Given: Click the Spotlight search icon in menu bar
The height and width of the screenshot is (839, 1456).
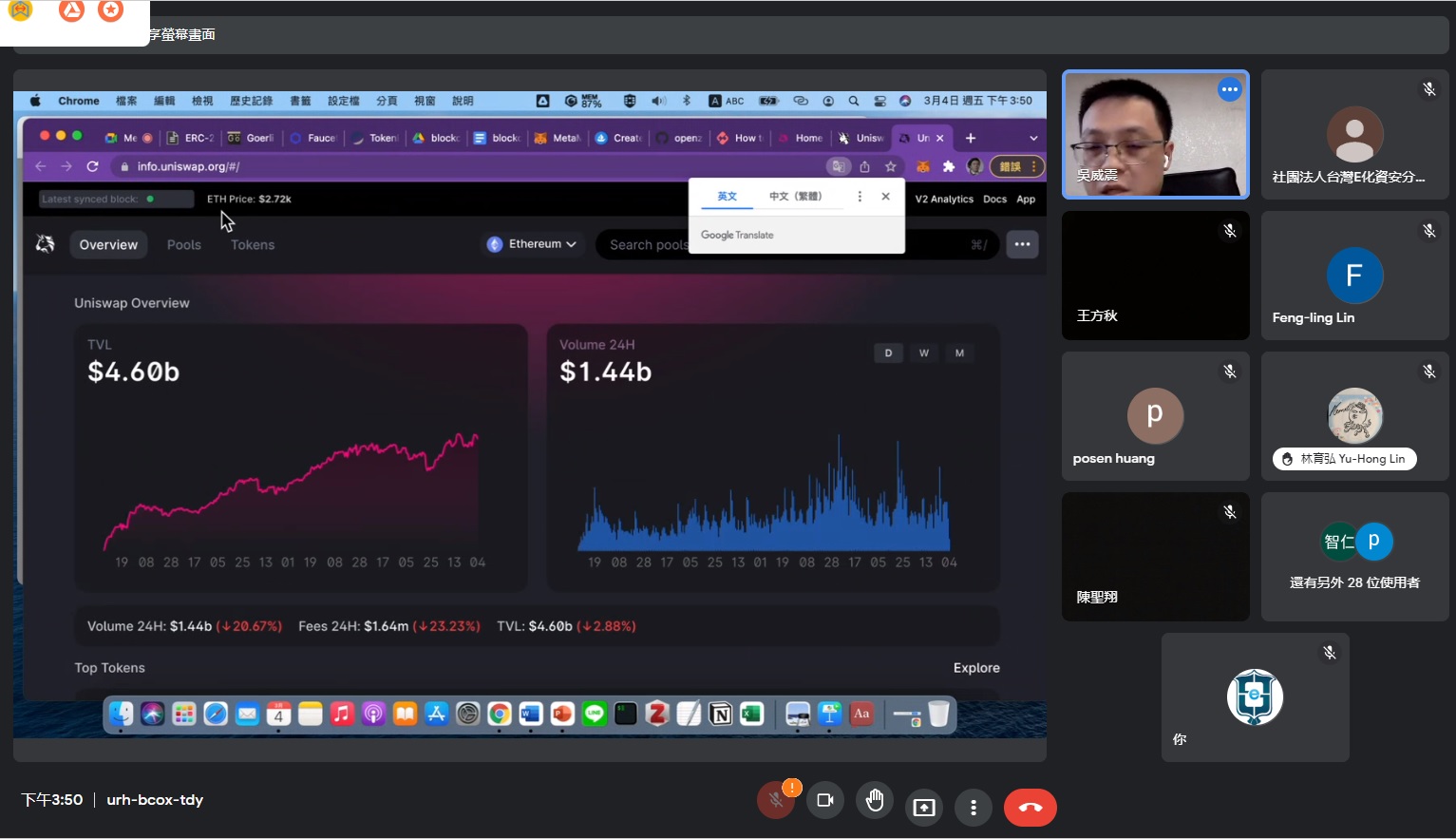Looking at the screenshot, I should [854, 101].
